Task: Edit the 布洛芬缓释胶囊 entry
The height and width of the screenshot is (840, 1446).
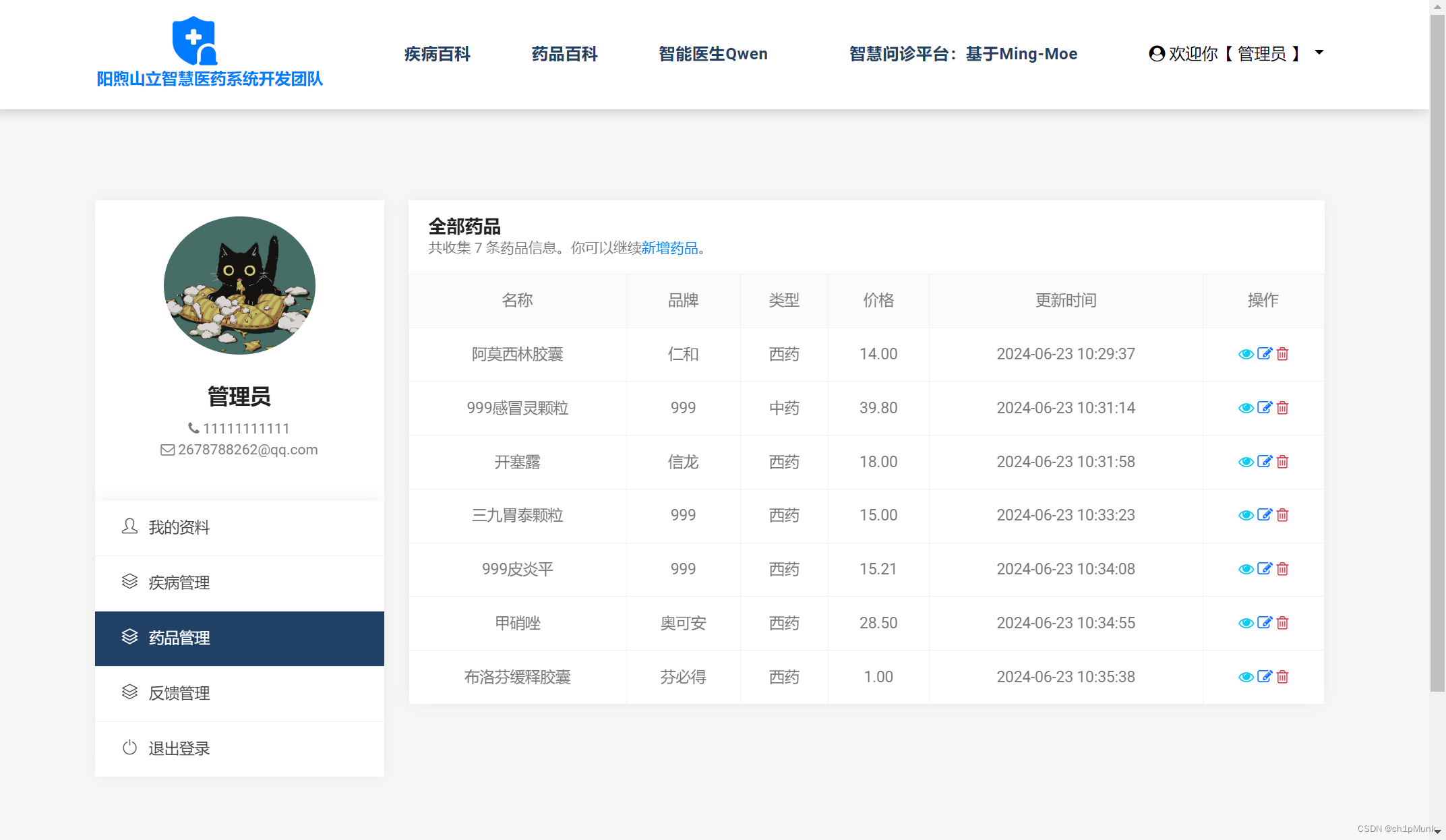Action: point(1265,677)
